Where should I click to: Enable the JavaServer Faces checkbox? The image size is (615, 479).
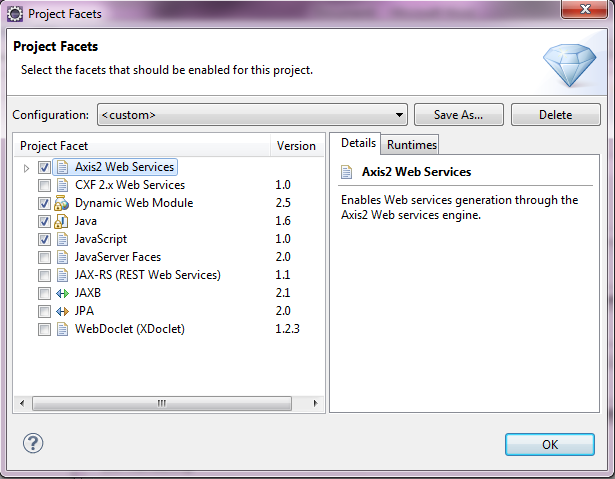click(x=44, y=257)
